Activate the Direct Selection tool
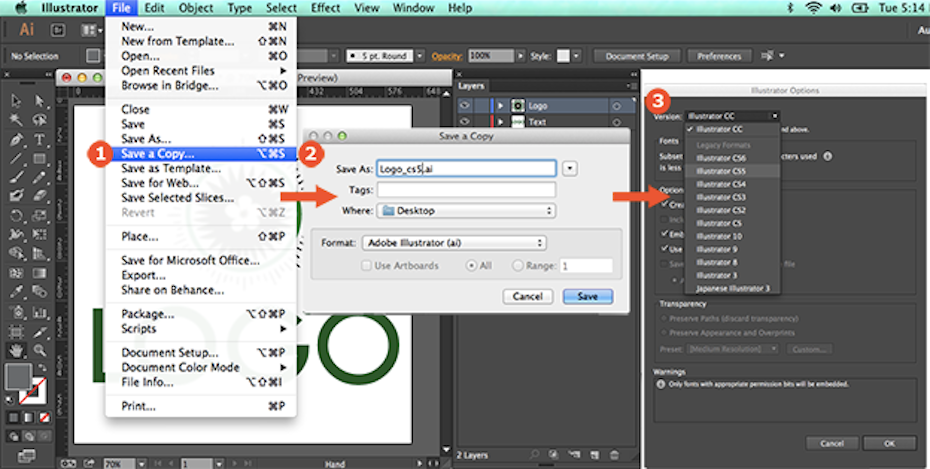The height and width of the screenshot is (469, 930). click(x=40, y=100)
